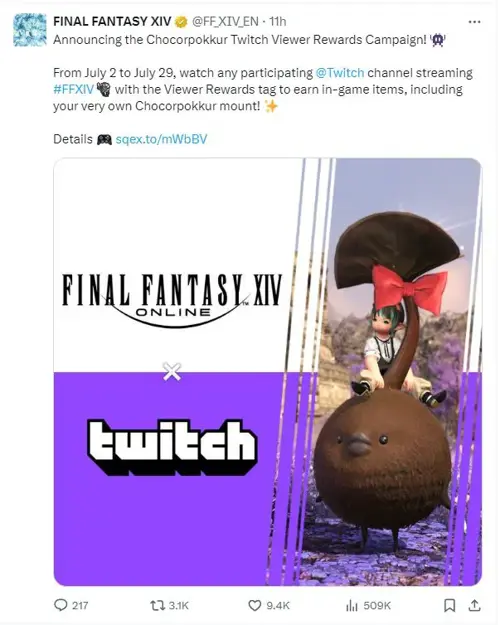Click the 9.4K likes count

point(278,605)
